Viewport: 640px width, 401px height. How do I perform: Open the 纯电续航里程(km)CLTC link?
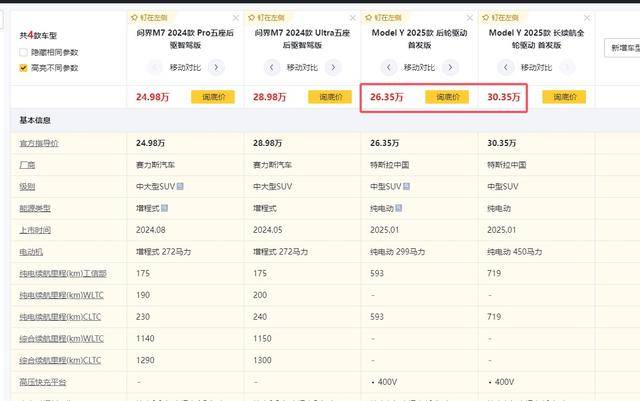(60, 317)
